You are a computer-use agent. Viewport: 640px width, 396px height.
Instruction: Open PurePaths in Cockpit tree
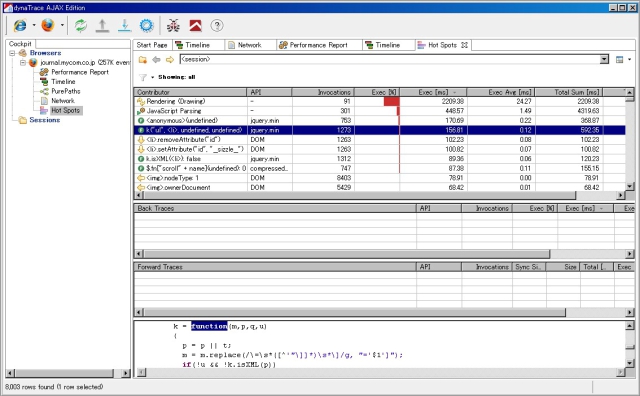coord(66,91)
